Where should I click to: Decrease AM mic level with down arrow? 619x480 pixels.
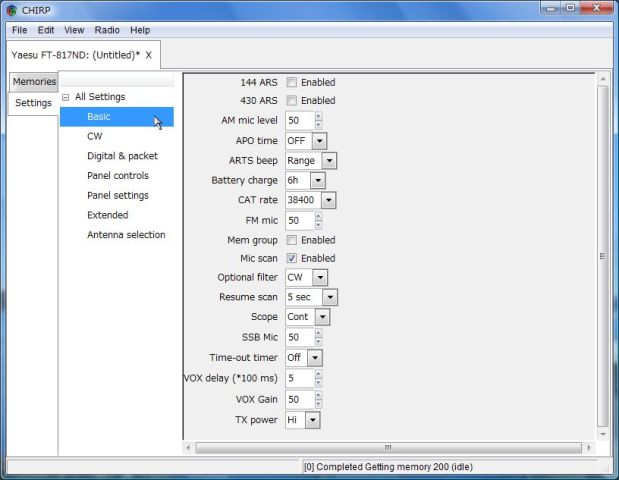(x=318, y=125)
